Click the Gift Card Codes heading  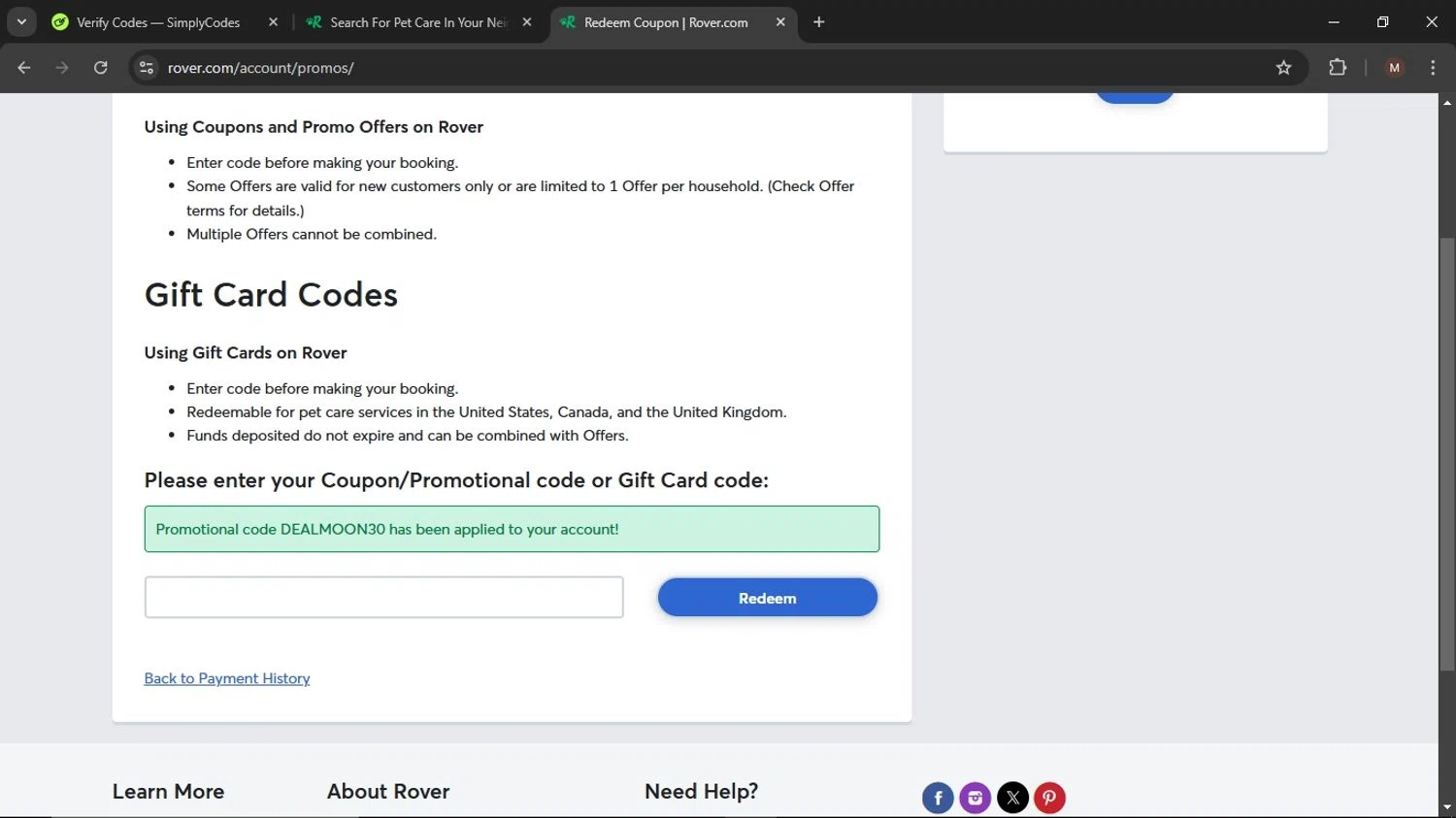[x=271, y=295]
